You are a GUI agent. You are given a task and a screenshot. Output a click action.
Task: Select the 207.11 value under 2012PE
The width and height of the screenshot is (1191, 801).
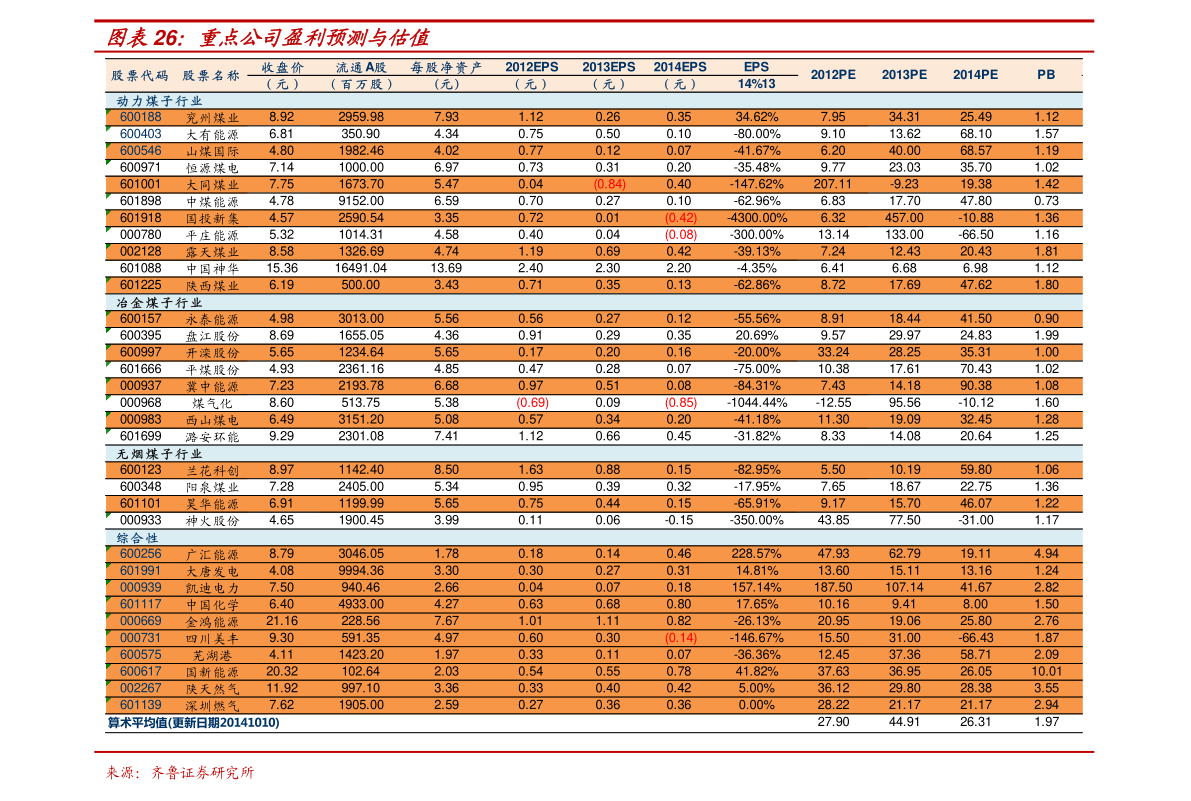(833, 184)
